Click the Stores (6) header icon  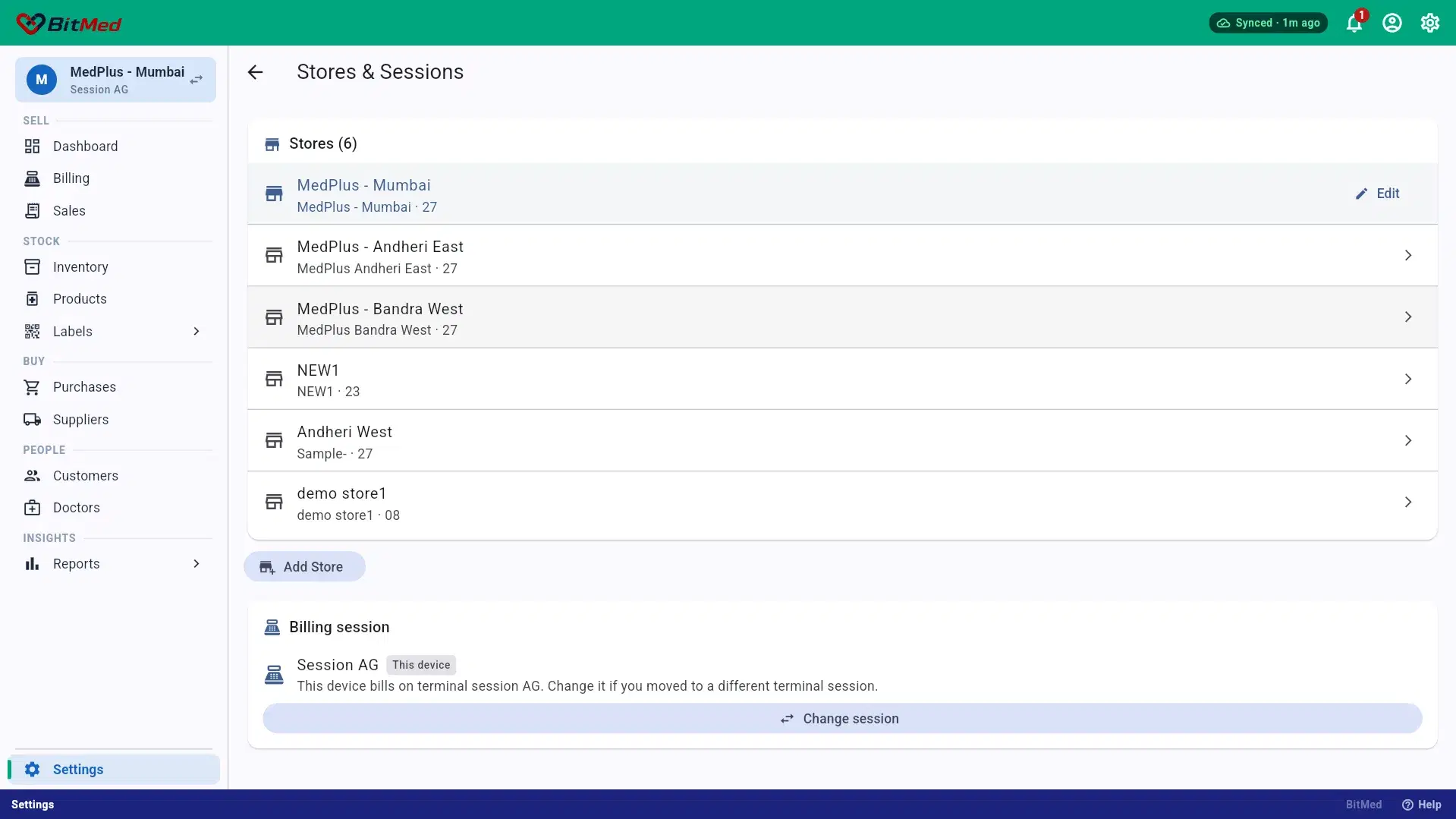pyautogui.click(x=272, y=144)
